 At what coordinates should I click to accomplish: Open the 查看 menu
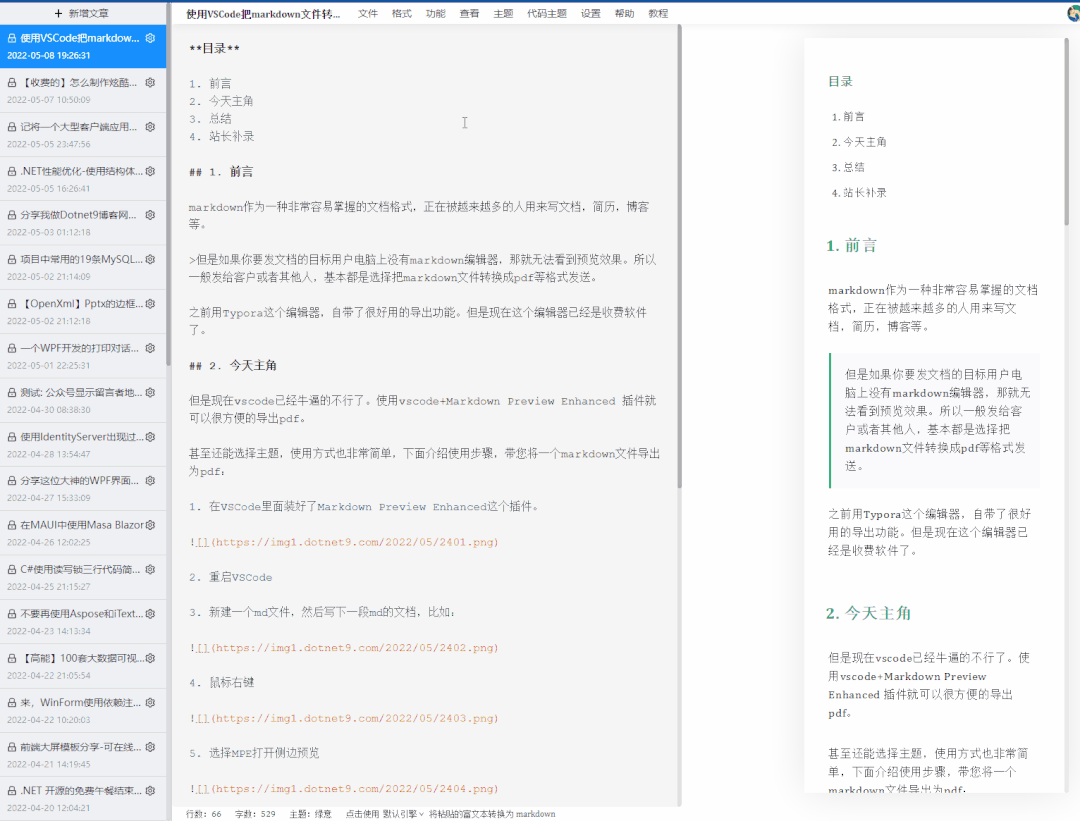pyautogui.click(x=469, y=13)
